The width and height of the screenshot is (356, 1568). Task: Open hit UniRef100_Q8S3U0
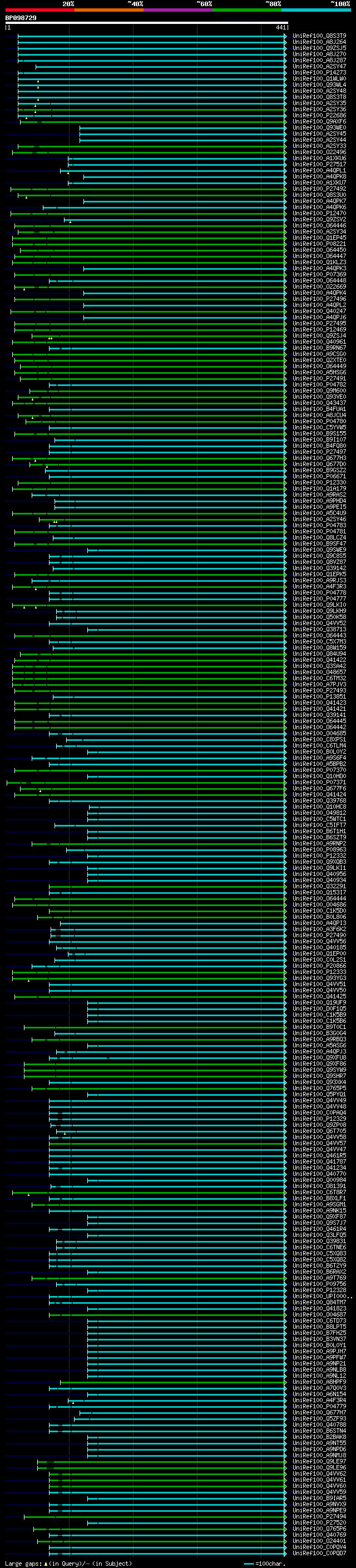click(x=319, y=195)
